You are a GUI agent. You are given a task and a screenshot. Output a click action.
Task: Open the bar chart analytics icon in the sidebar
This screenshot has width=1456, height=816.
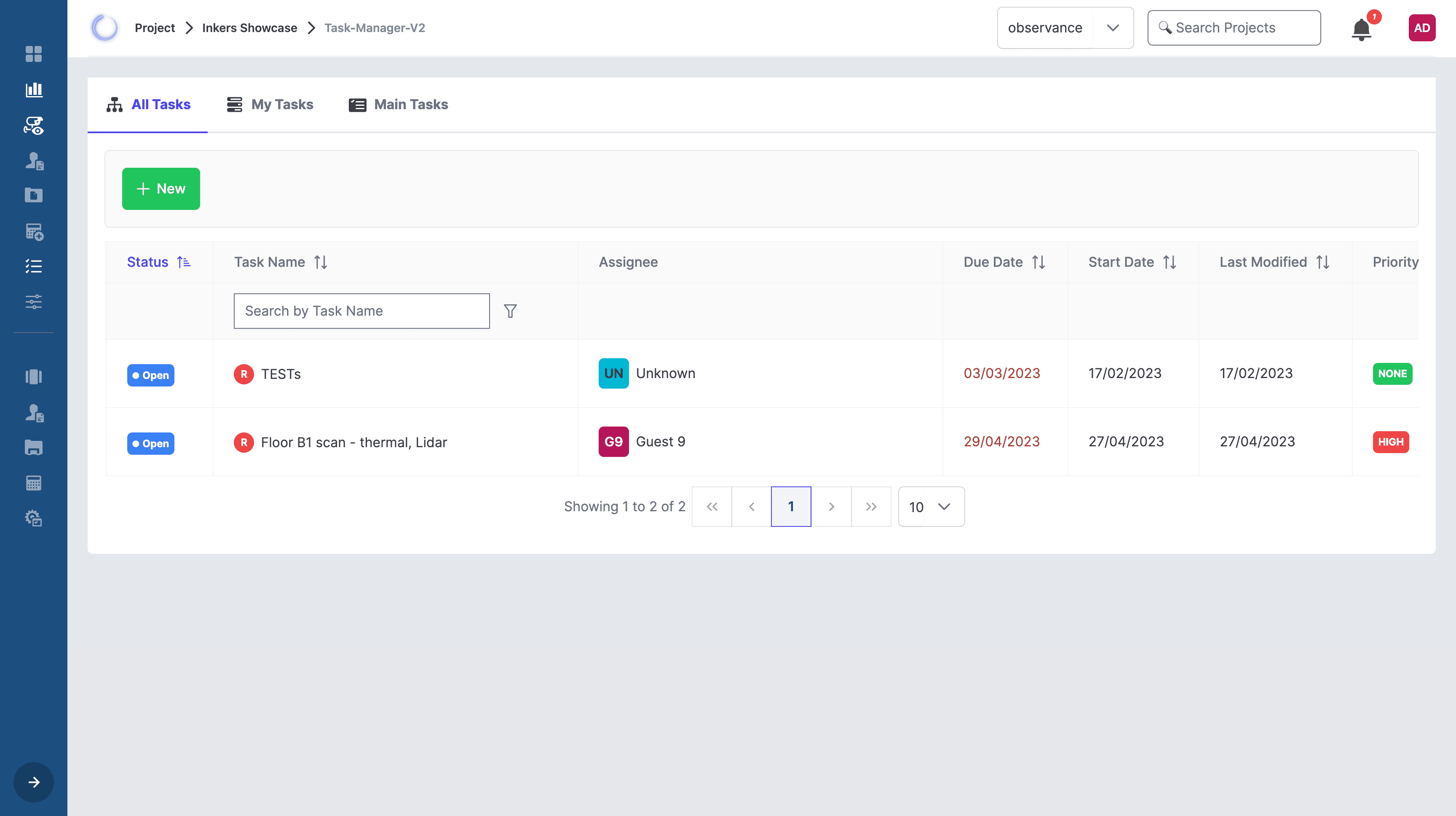click(x=33, y=89)
